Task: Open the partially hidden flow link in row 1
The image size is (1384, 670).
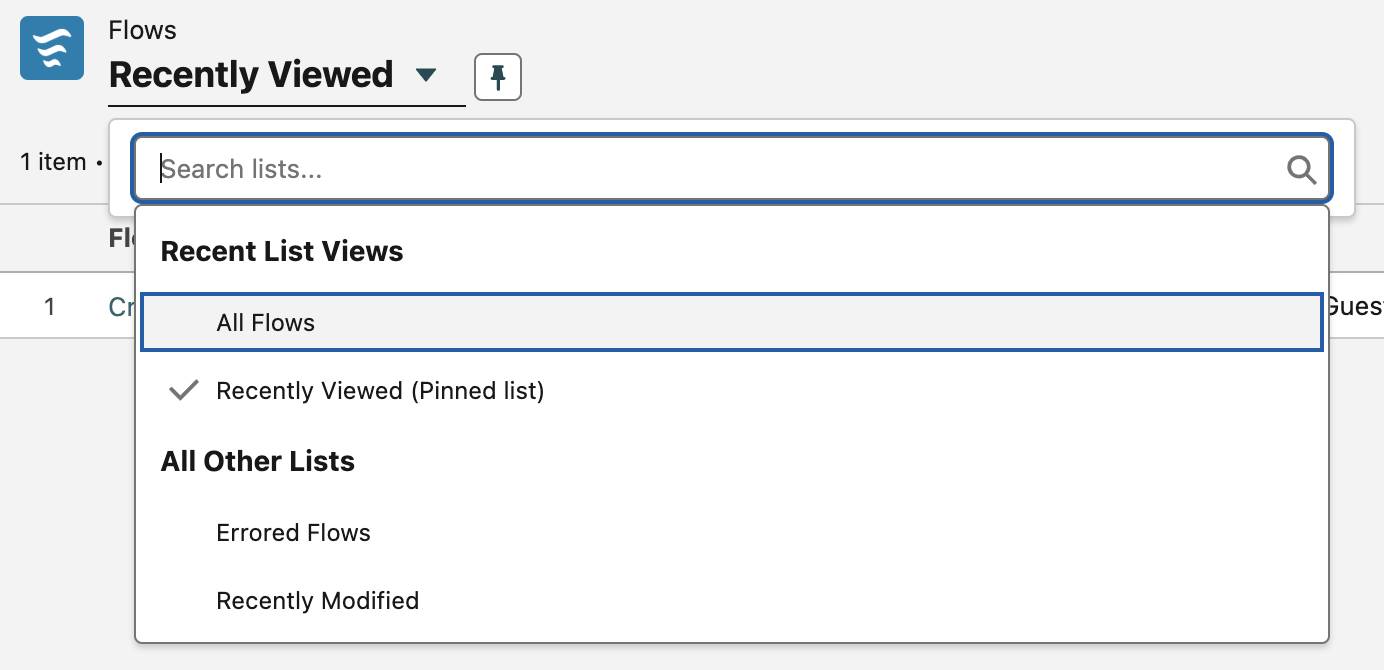Action: coord(121,306)
